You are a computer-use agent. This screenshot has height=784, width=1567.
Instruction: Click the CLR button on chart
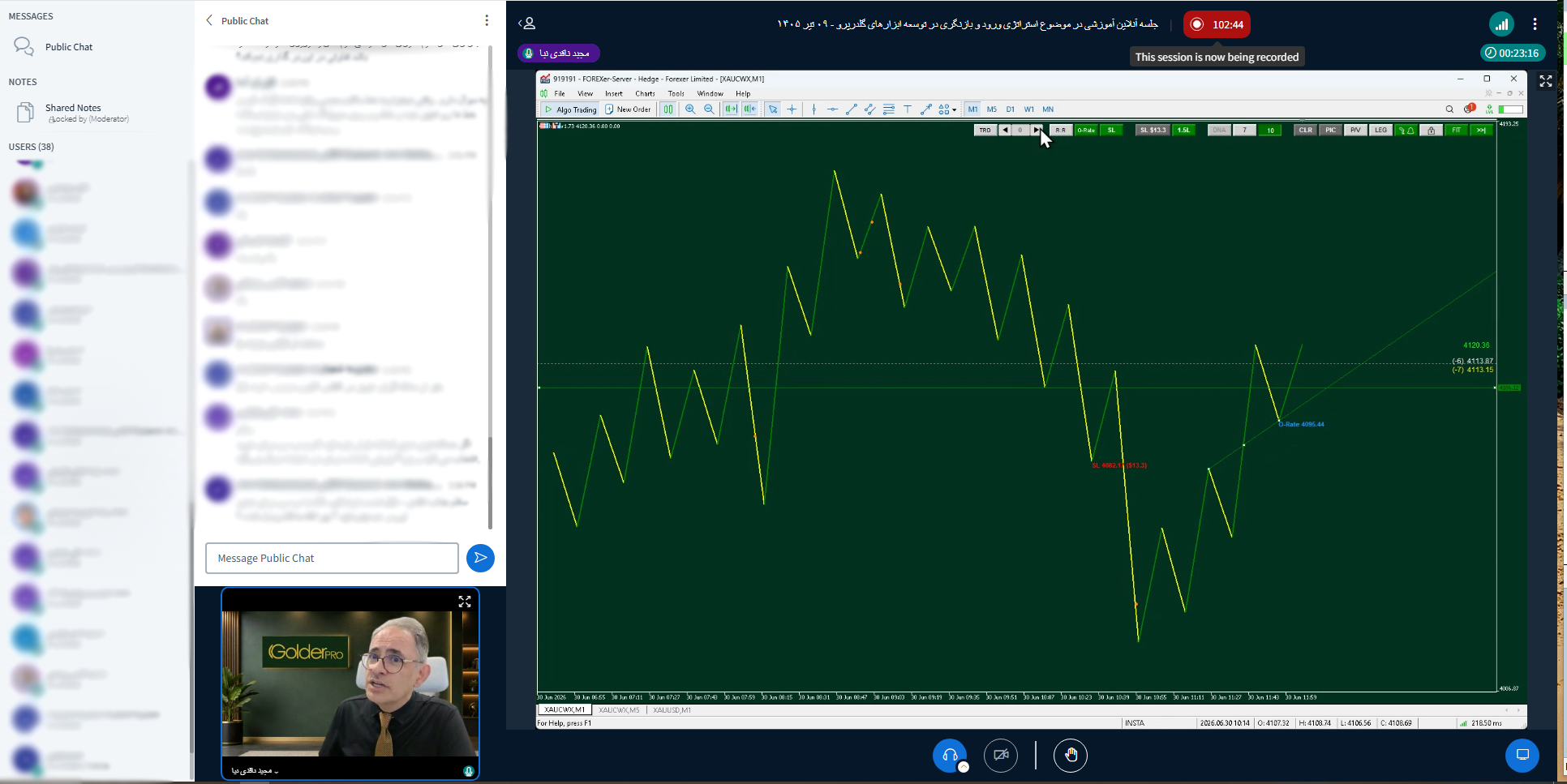(1305, 131)
